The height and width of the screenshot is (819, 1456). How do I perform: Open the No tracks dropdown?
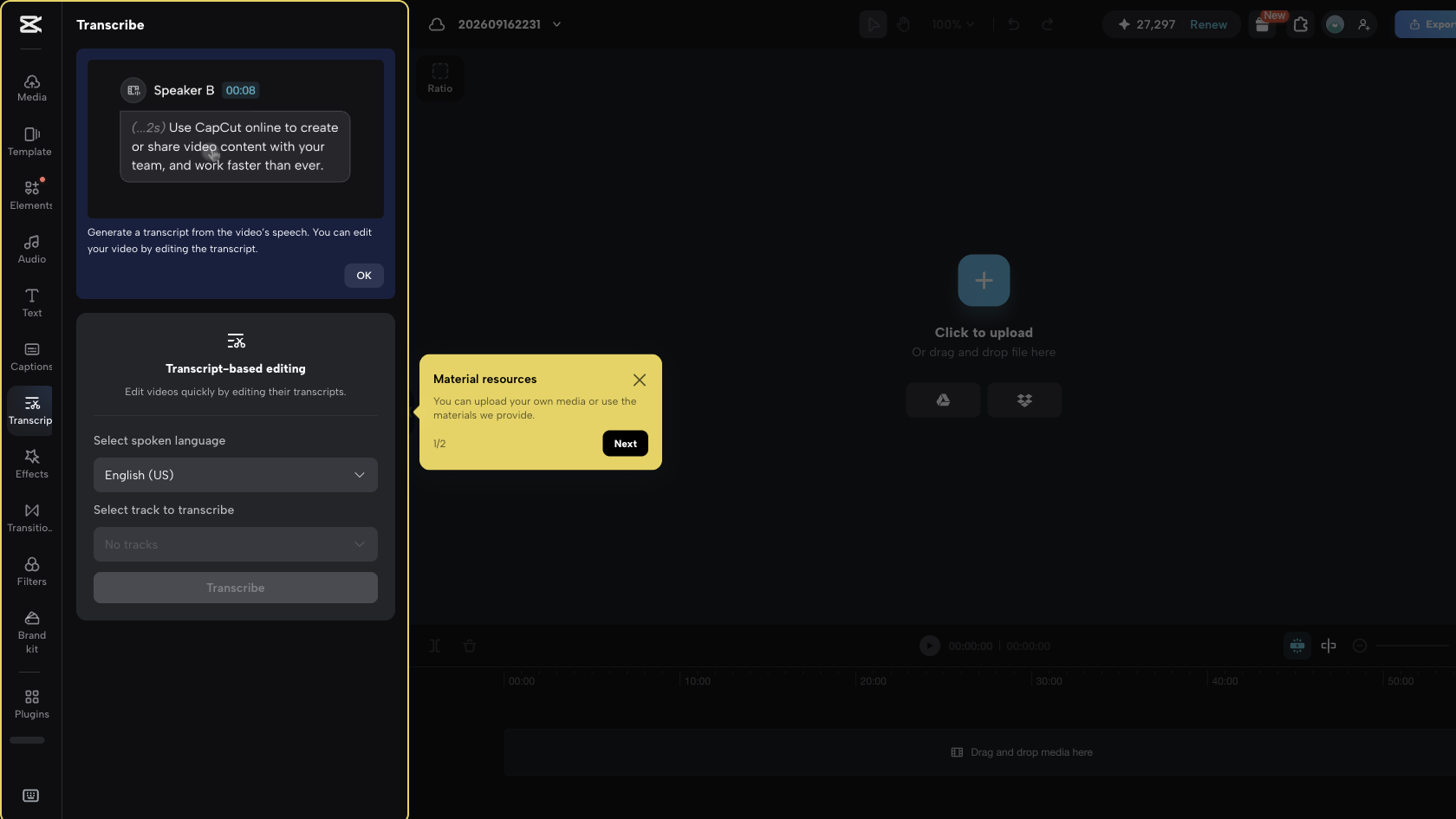point(236,544)
